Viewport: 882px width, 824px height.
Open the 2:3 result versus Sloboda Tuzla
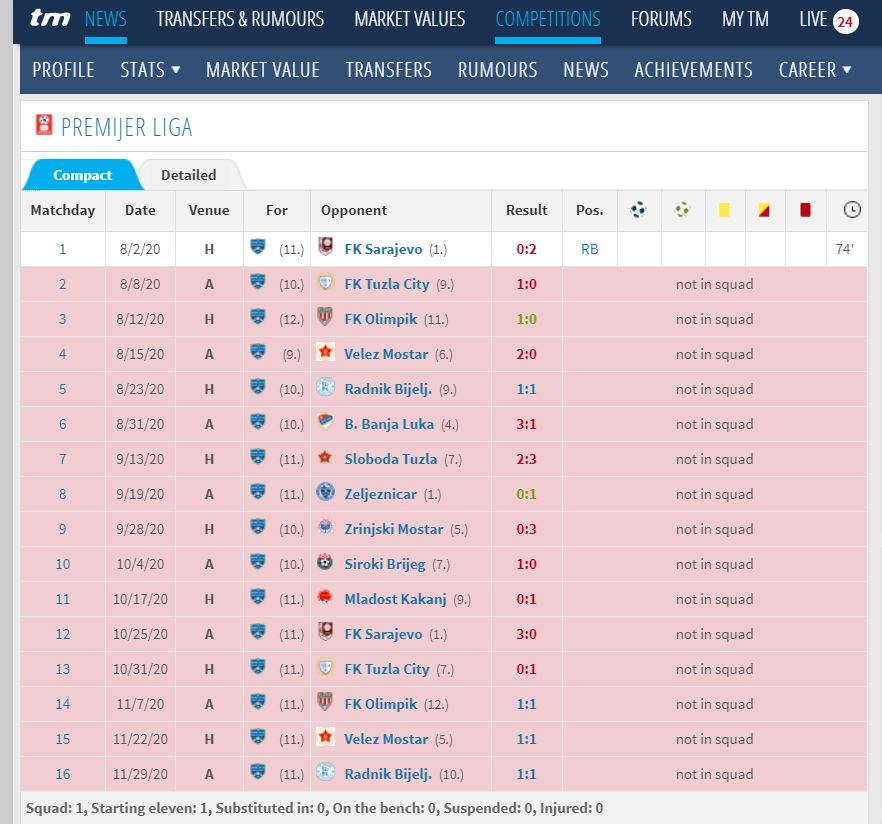pos(526,459)
